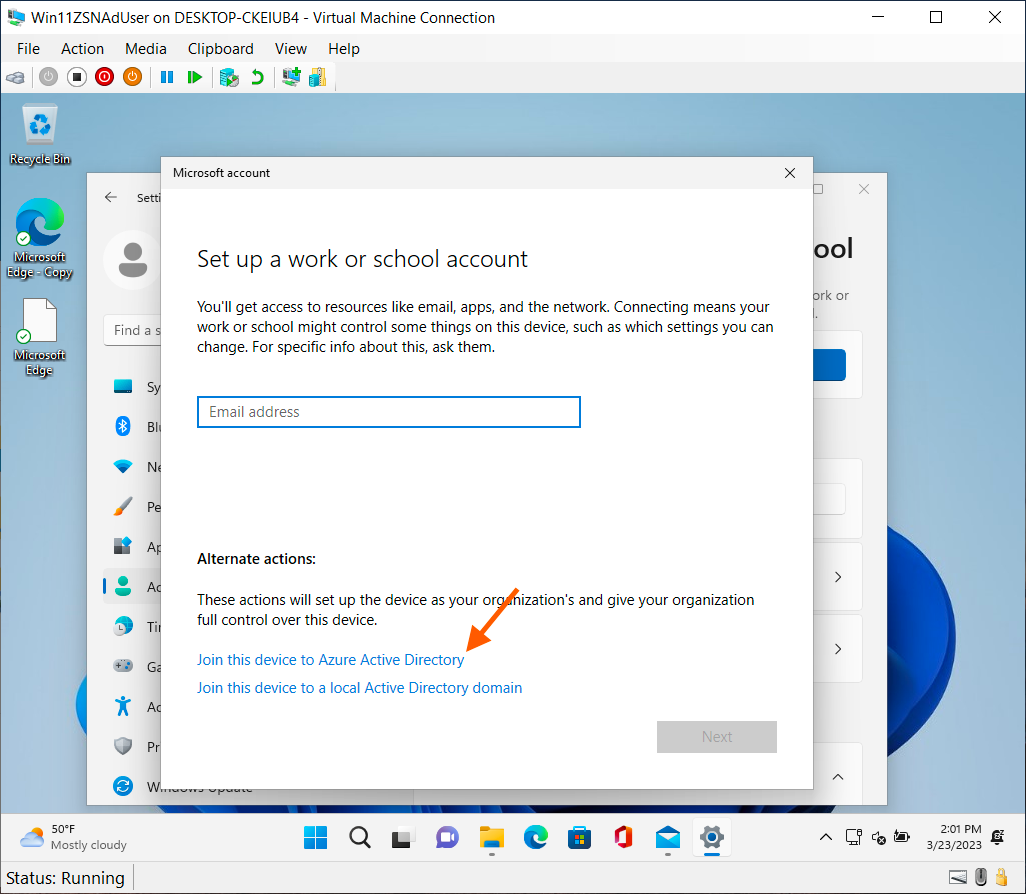
Task: Click the red Shut Down icon
Action: click(x=104, y=77)
